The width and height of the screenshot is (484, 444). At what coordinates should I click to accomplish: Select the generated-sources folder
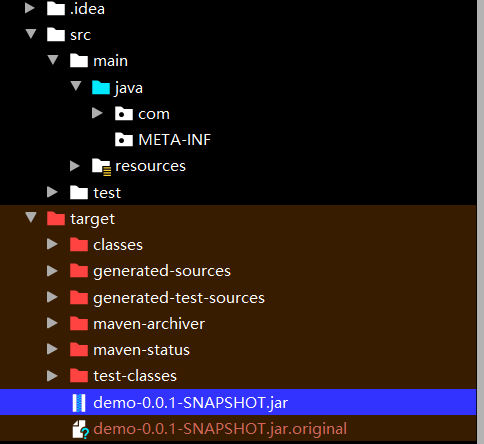coord(162,271)
